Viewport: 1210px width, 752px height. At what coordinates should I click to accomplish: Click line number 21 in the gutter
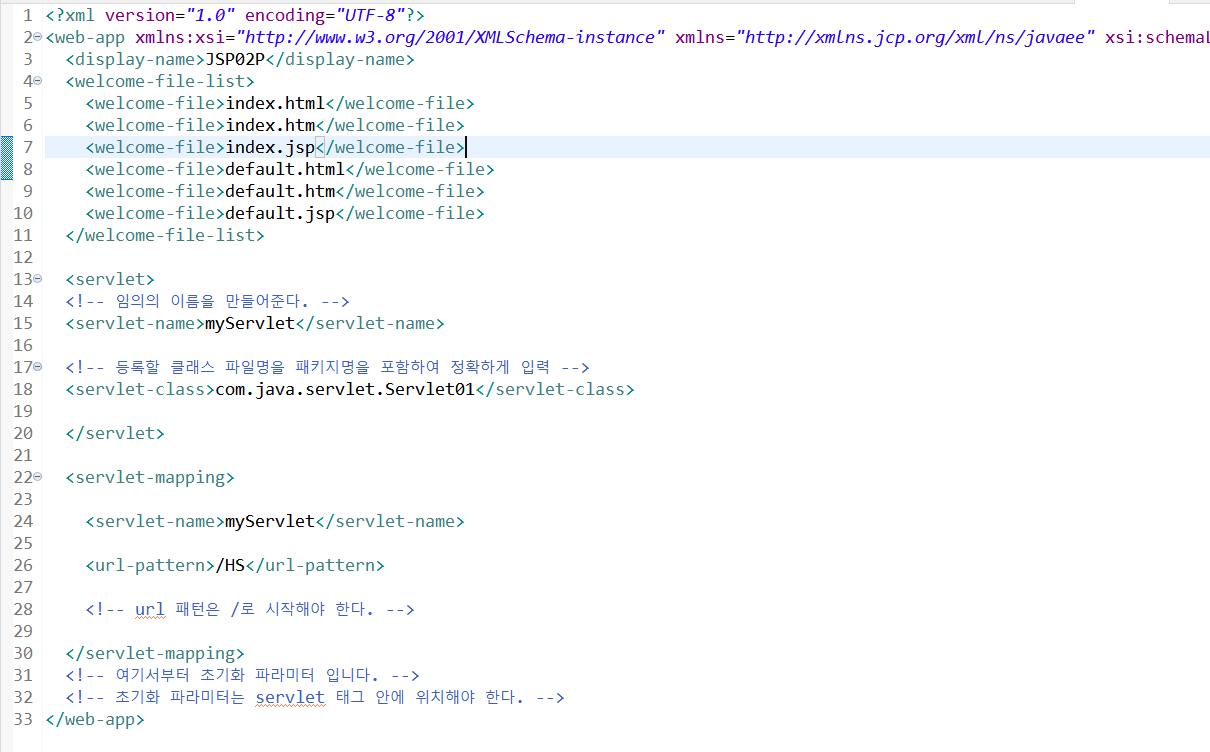tap(23, 455)
